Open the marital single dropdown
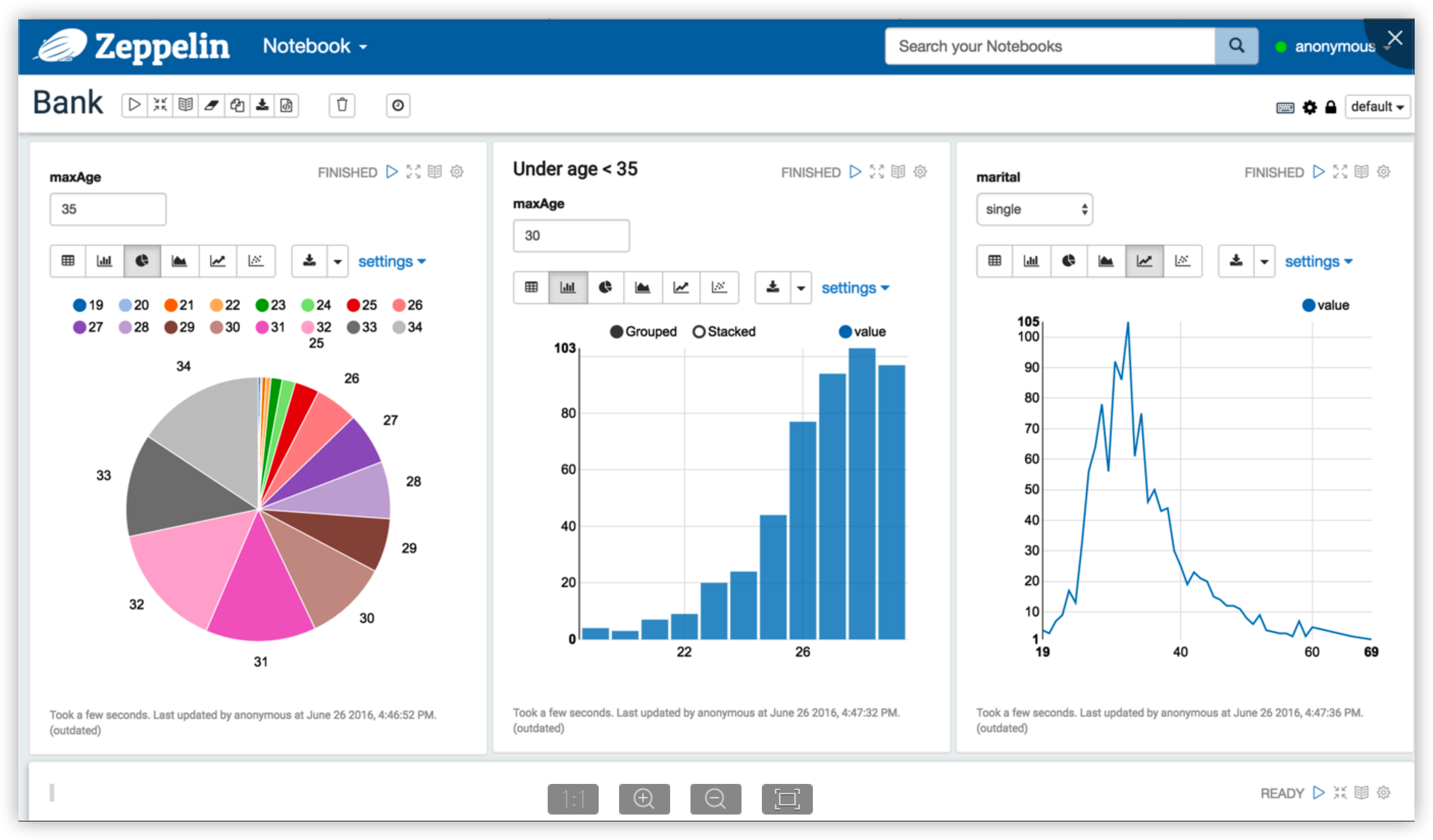The width and height of the screenshot is (1433, 840). (x=1034, y=209)
